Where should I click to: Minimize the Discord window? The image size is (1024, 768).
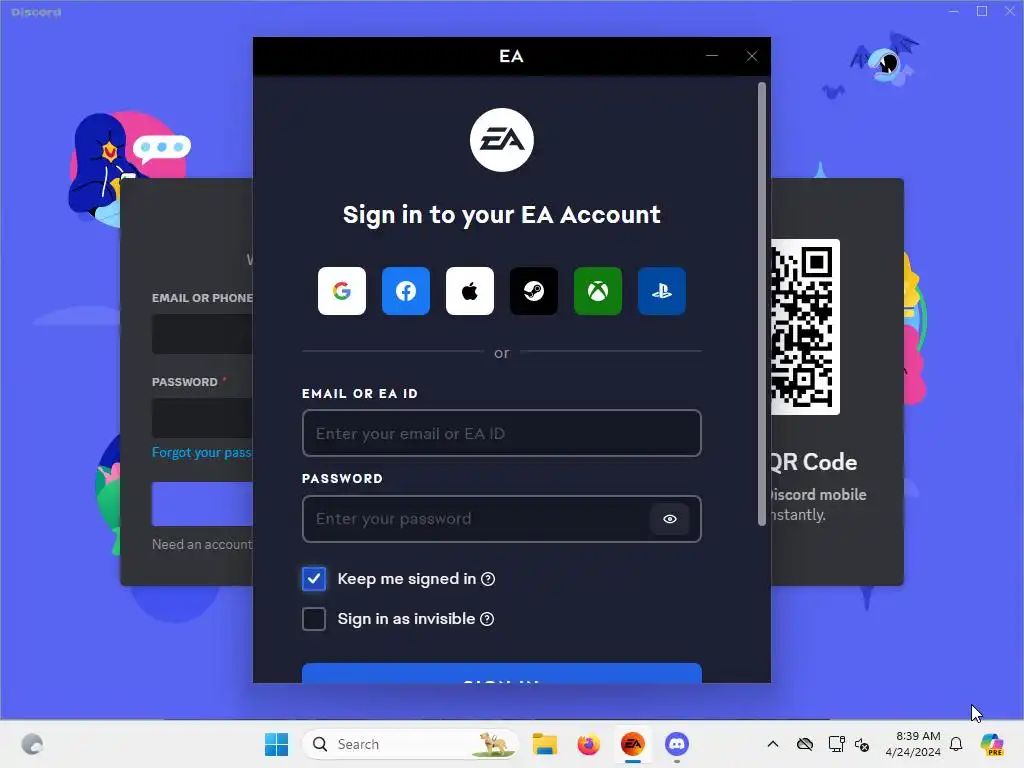point(953,11)
